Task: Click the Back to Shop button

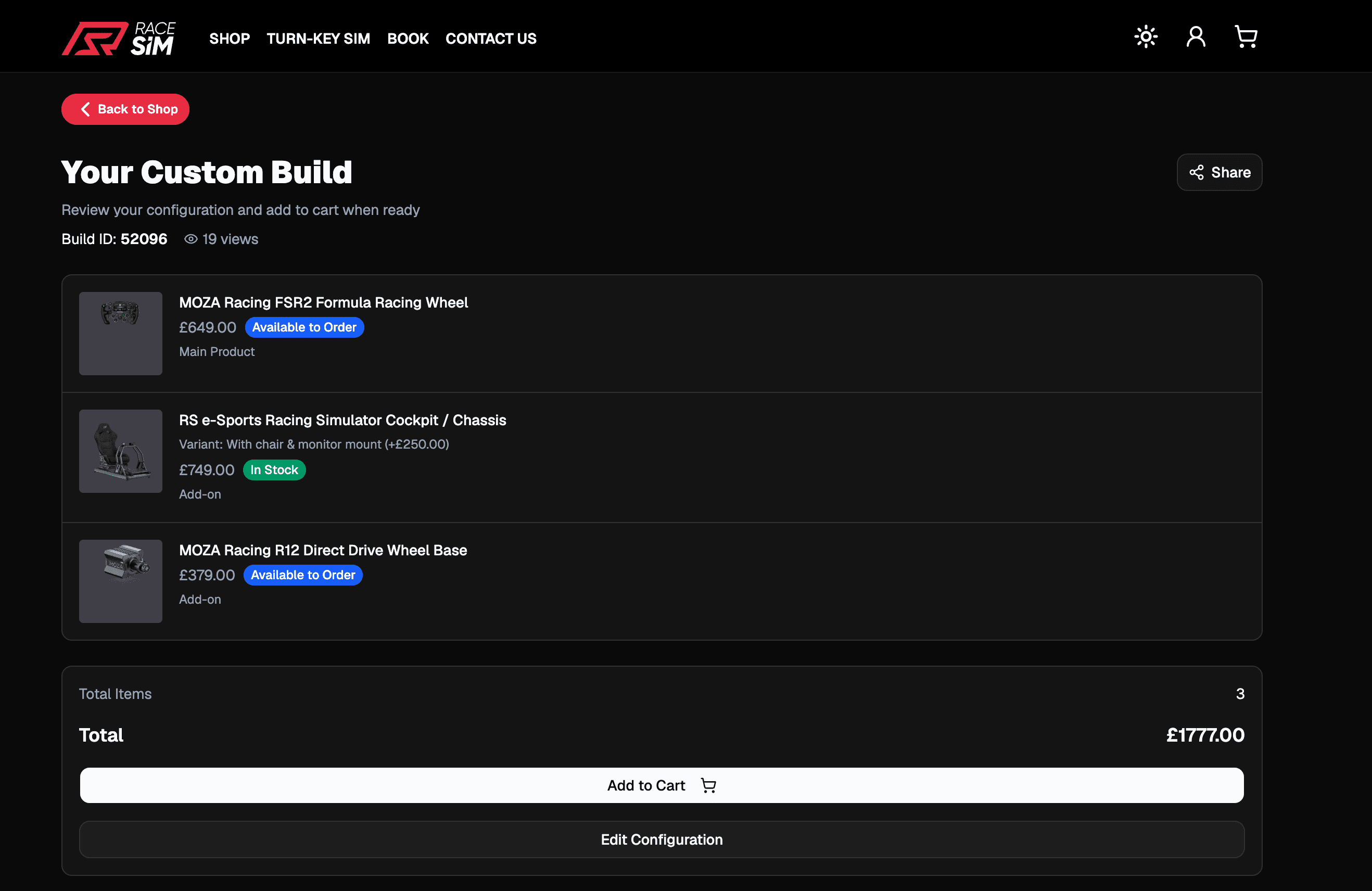Action: (125, 109)
